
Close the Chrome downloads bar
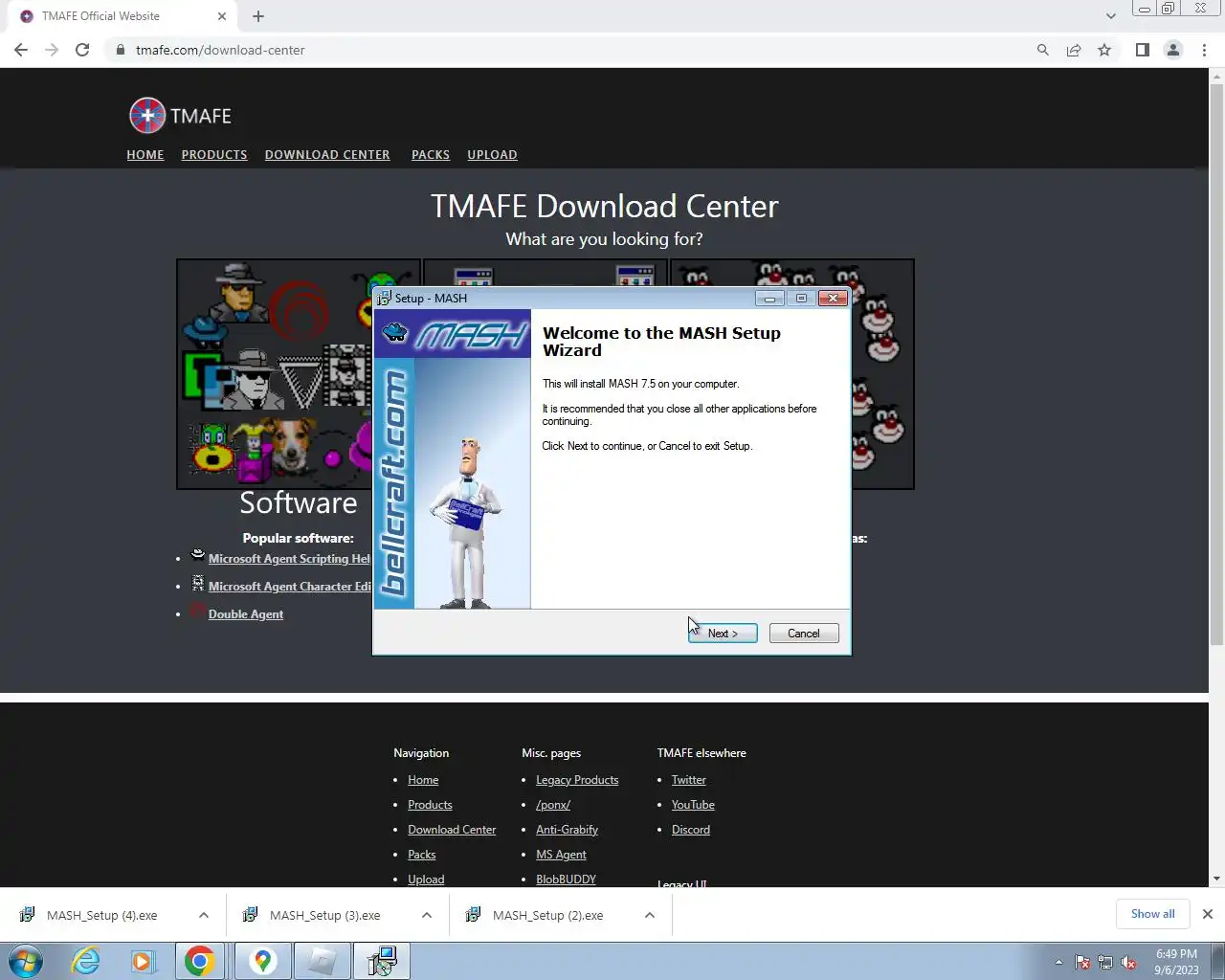tap(1208, 914)
